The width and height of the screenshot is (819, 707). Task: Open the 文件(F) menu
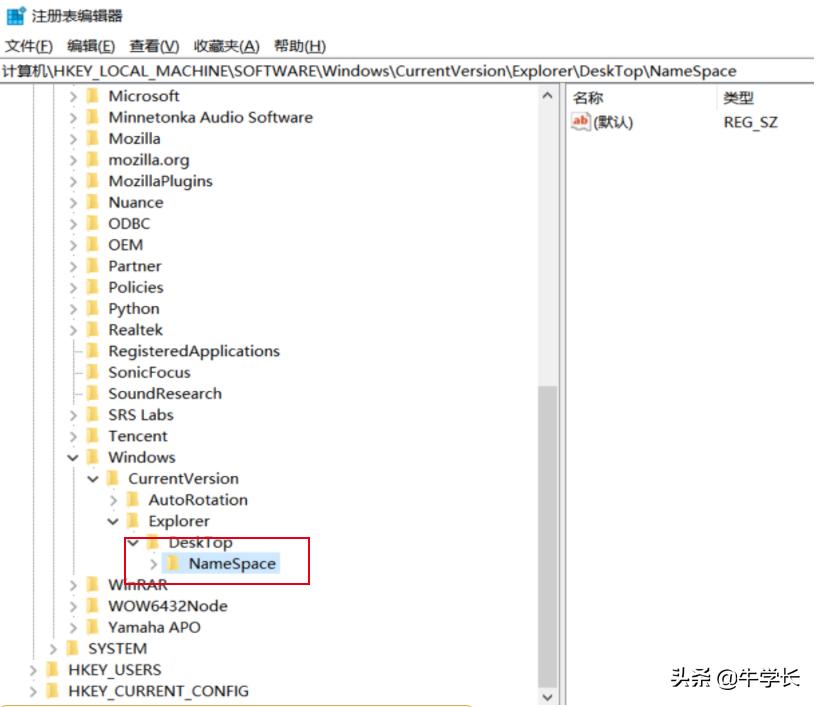tap(29, 46)
